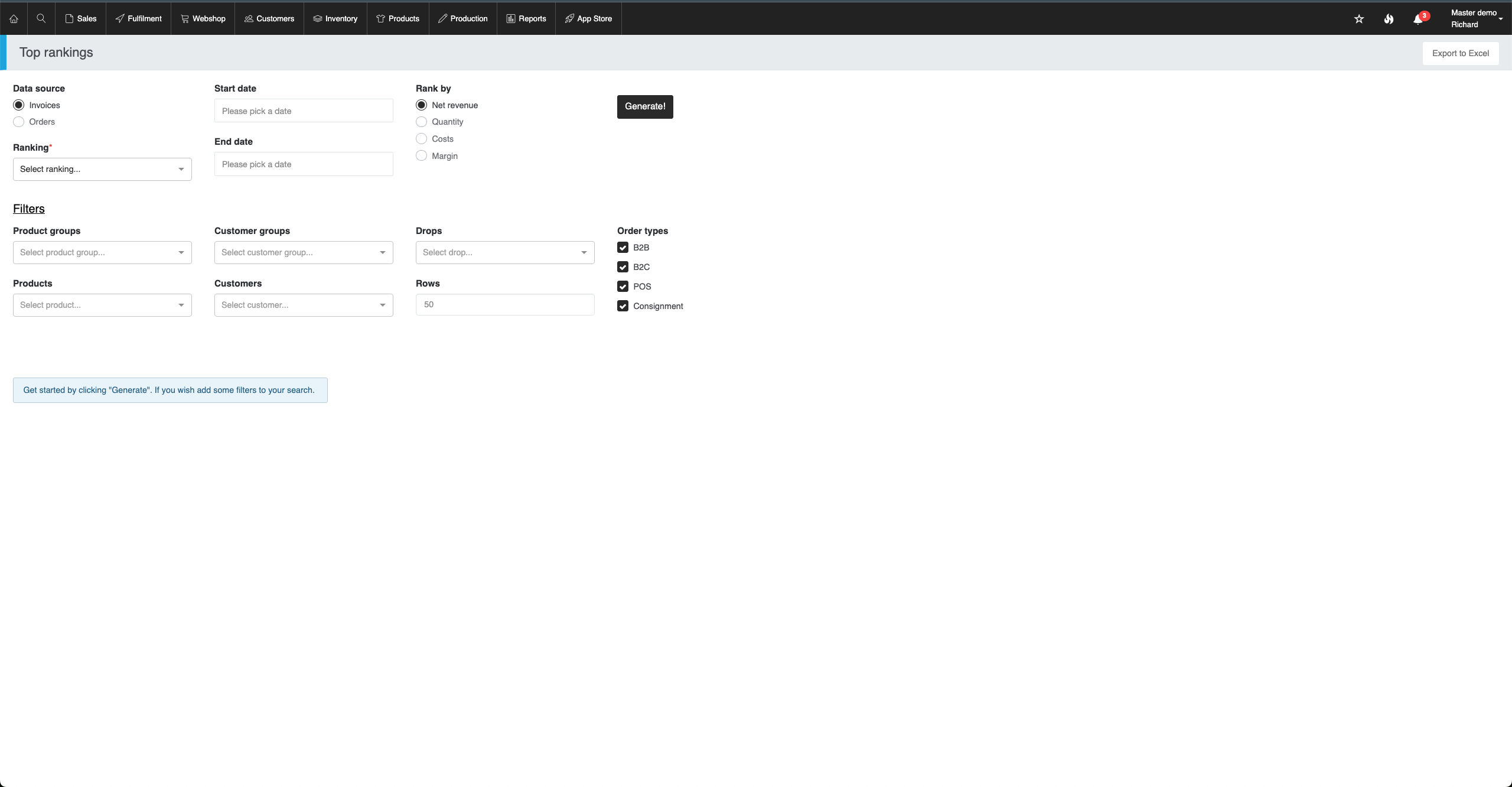Click the Fulfilment paper plane icon
Viewport: 1512px width, 787px height.
(120, 19)
